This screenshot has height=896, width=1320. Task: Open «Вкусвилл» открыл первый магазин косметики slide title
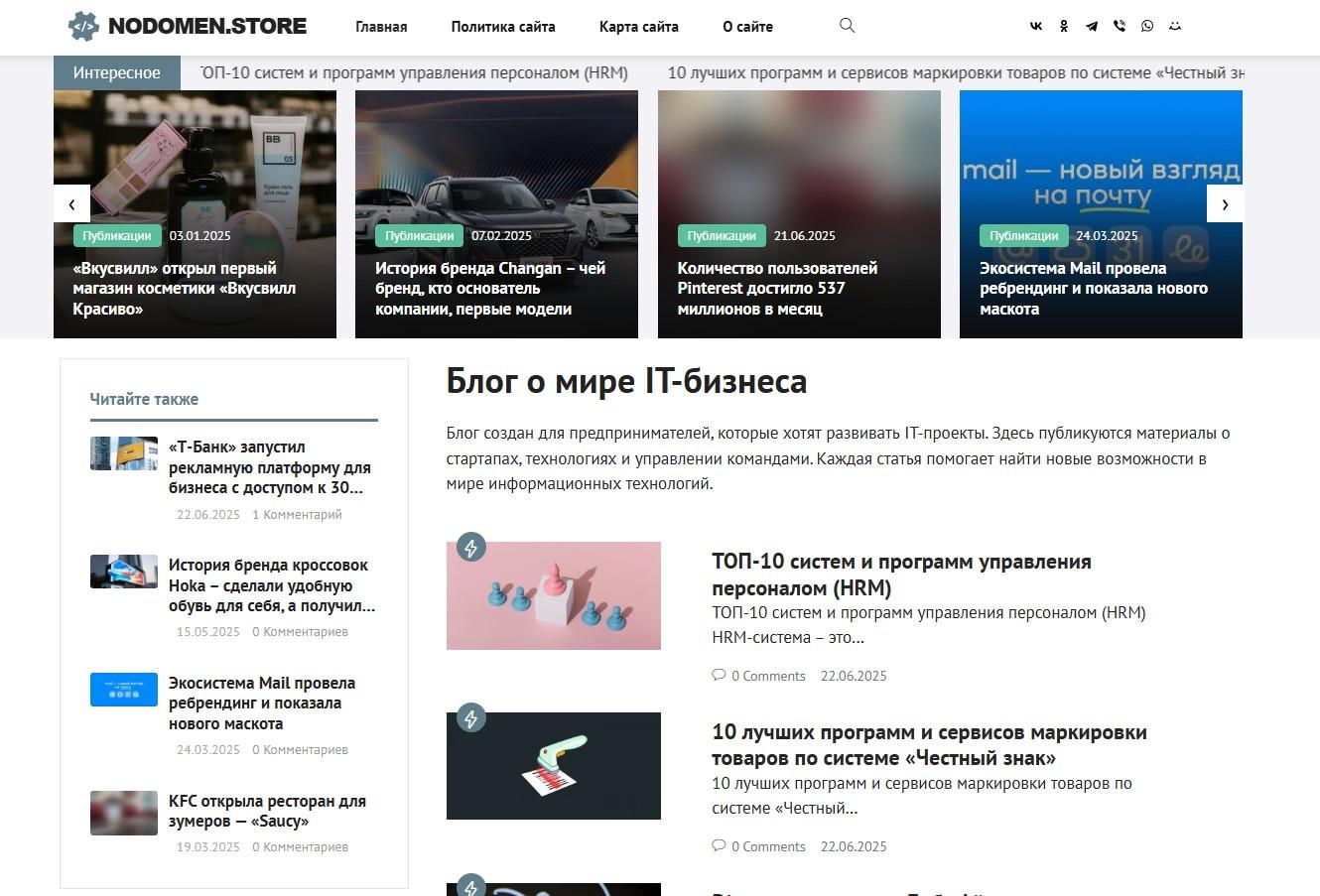point(185,289)
